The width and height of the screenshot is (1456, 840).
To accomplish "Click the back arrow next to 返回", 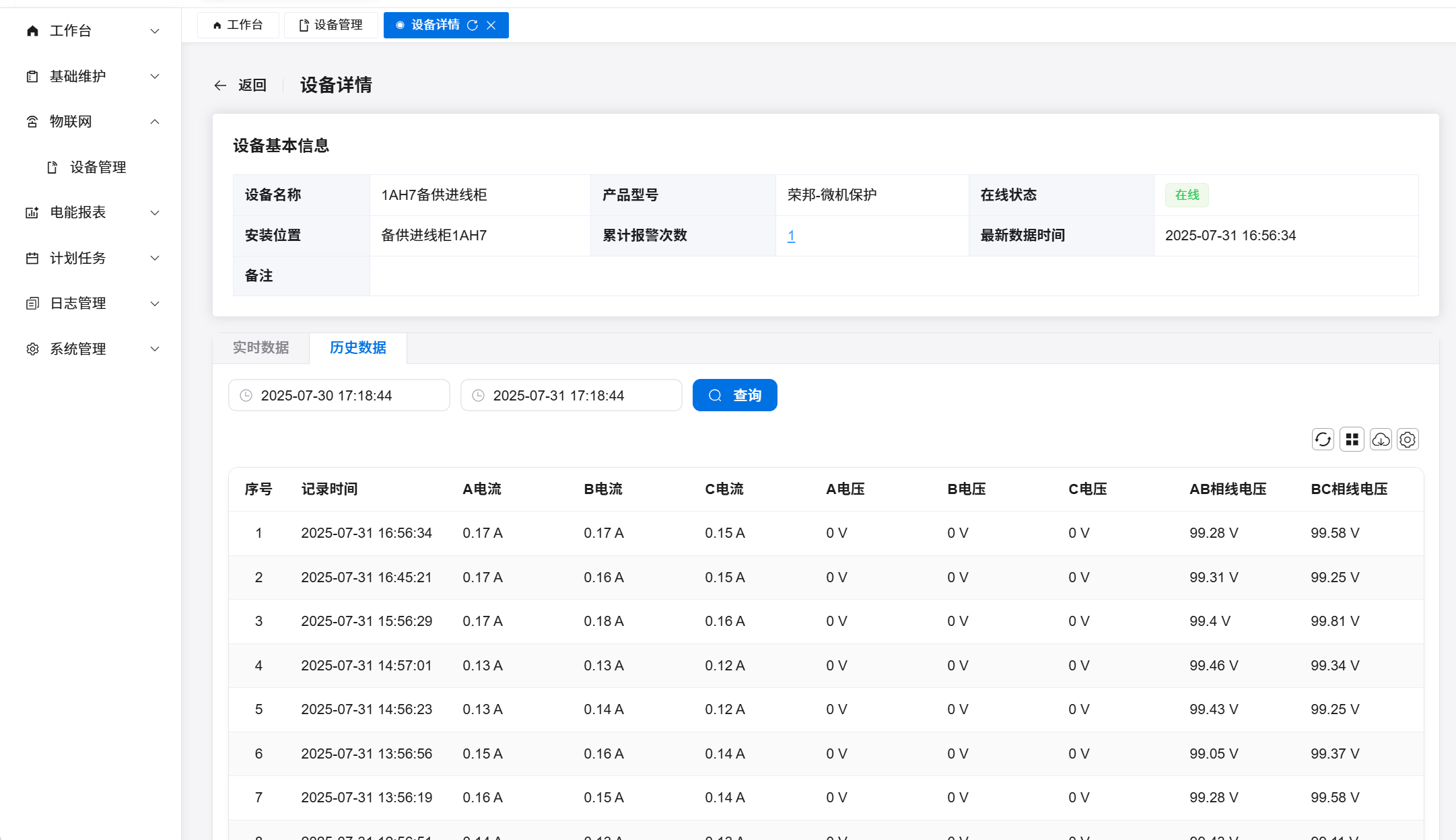I will pos(220,85).
